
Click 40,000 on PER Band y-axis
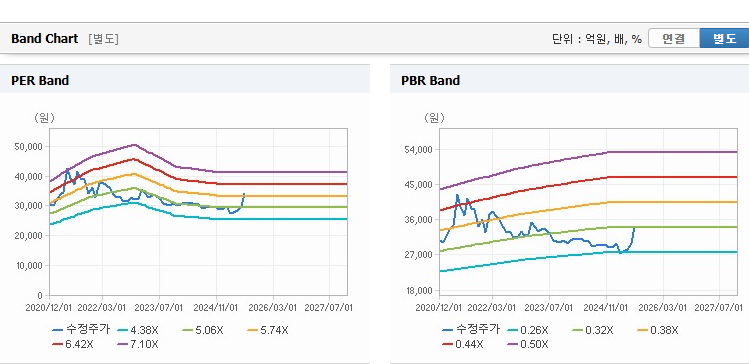coord(29,176)
